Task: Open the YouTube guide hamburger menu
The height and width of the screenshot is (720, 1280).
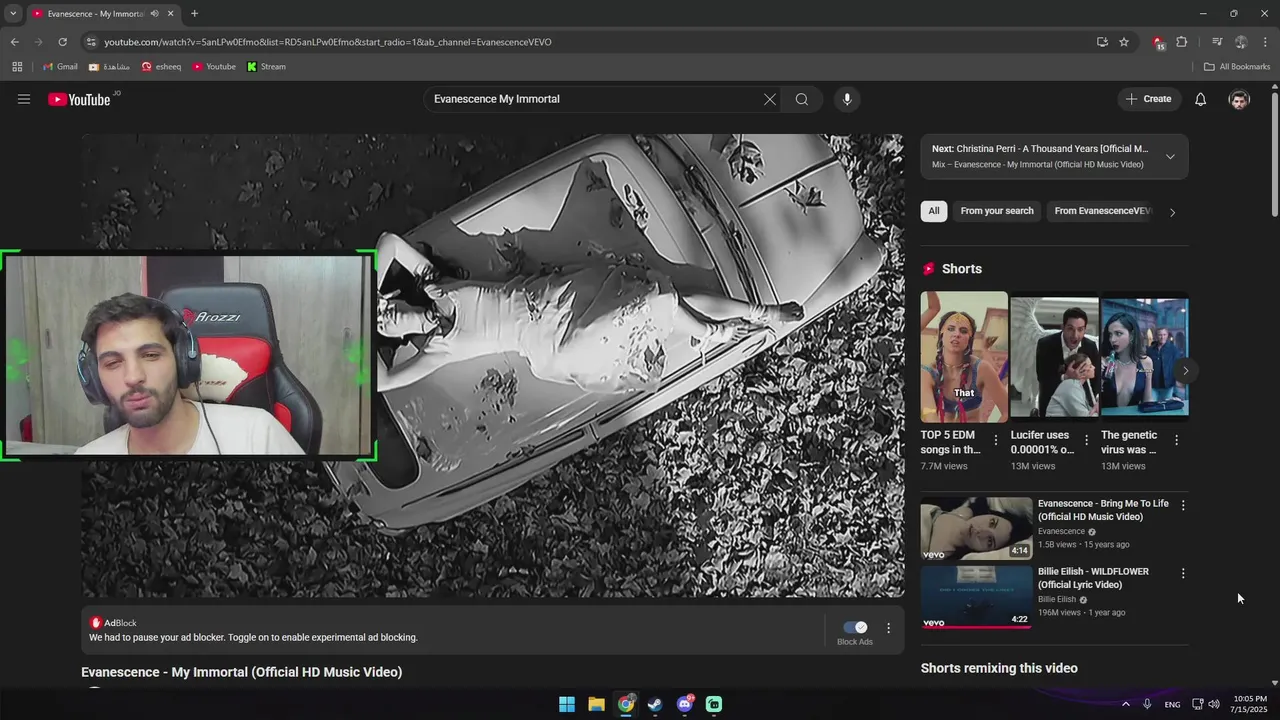Action: 24,99
